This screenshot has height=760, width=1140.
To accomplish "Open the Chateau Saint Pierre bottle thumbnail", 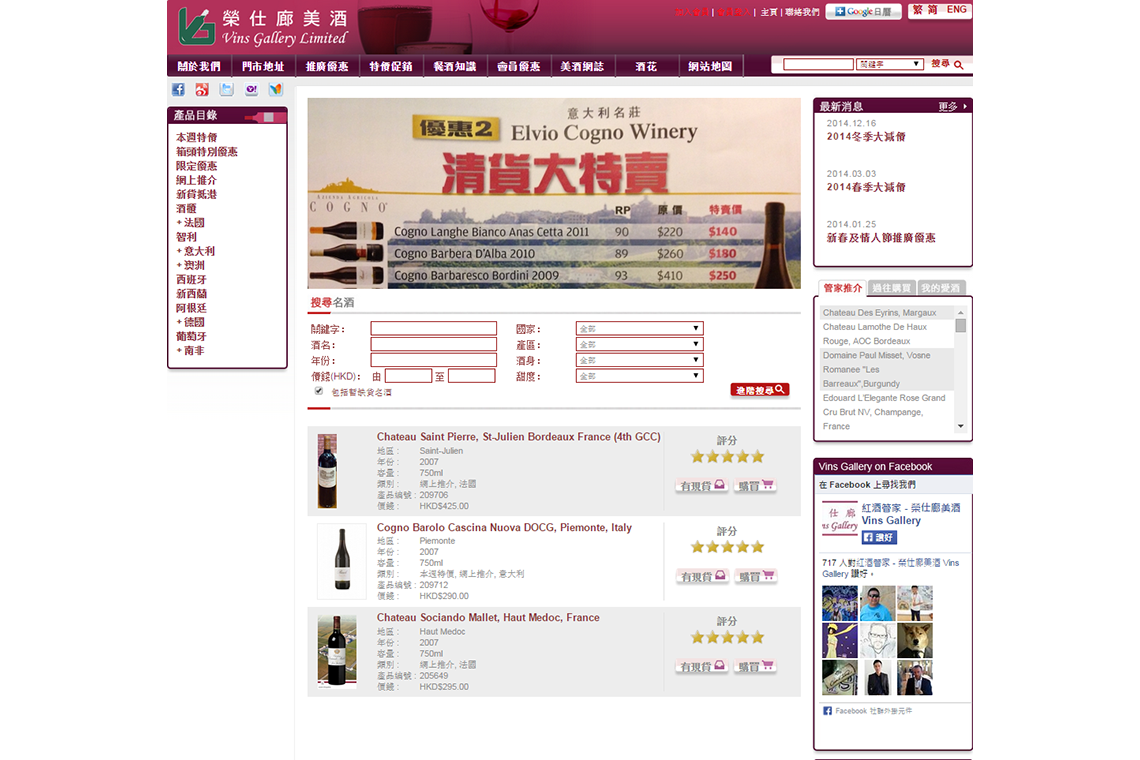I will [x=328, y=471].
